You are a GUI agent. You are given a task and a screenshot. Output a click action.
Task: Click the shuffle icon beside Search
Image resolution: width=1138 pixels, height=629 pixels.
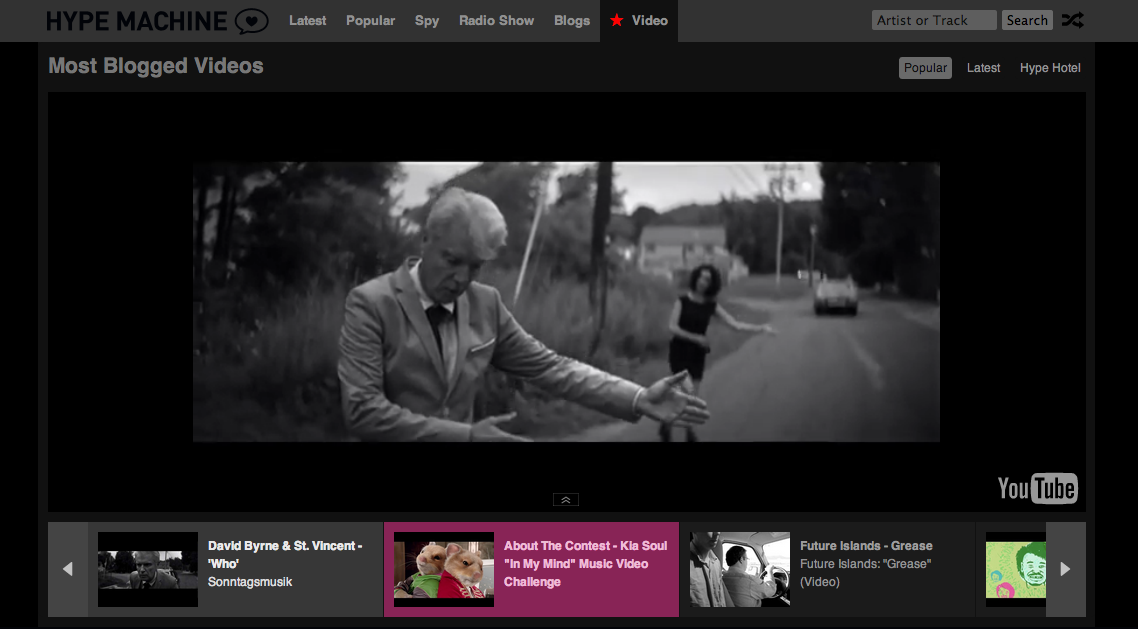tap(1073, 20)
